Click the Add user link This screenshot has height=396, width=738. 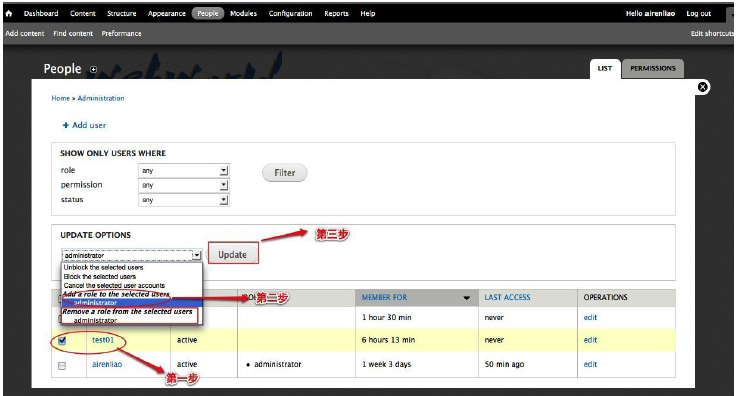[x=84, y=125]
